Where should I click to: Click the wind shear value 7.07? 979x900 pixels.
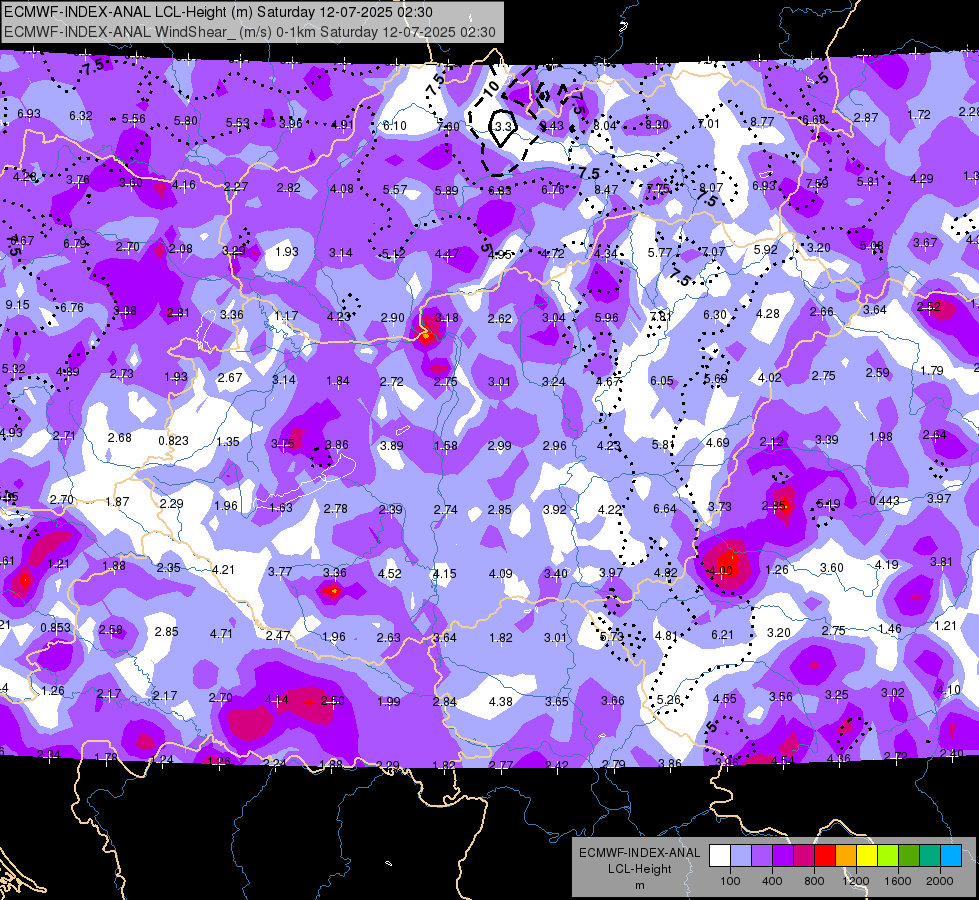pyautogui.click(x=714, y=252)
